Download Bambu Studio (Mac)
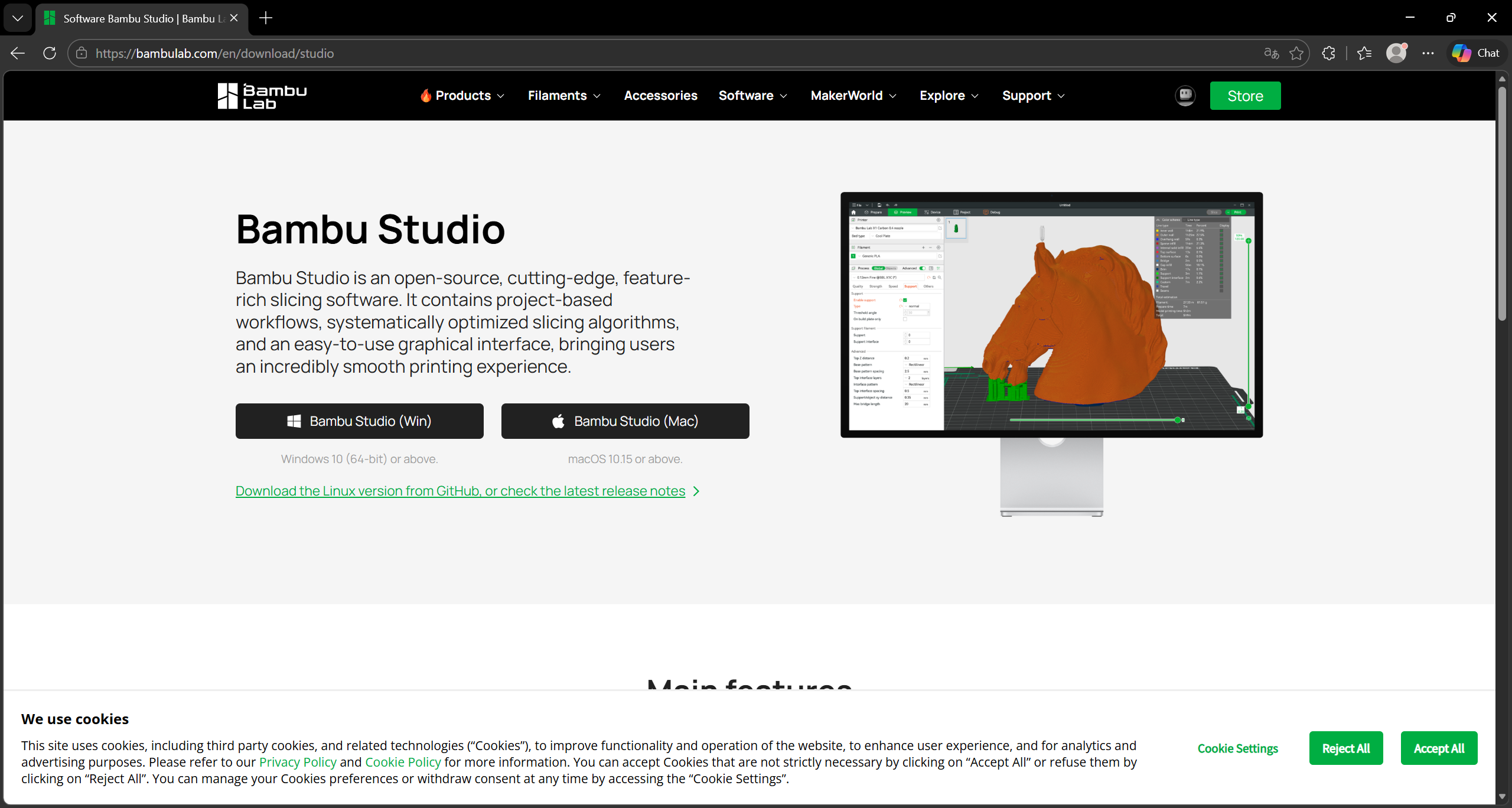 coord(625,421)
